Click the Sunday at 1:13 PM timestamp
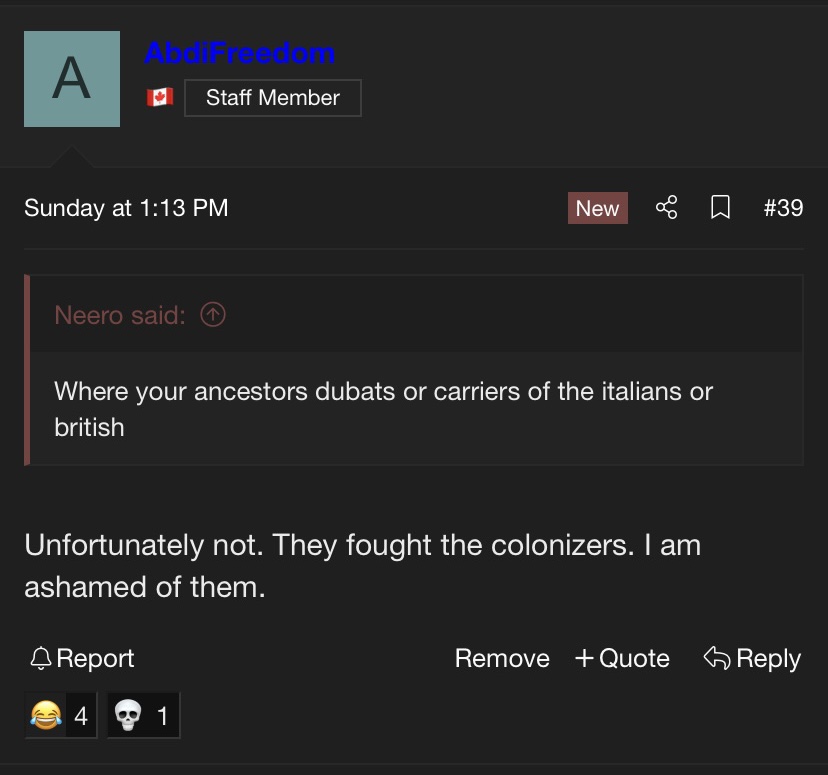Screen dimensions: 828x775 [126, 208]
